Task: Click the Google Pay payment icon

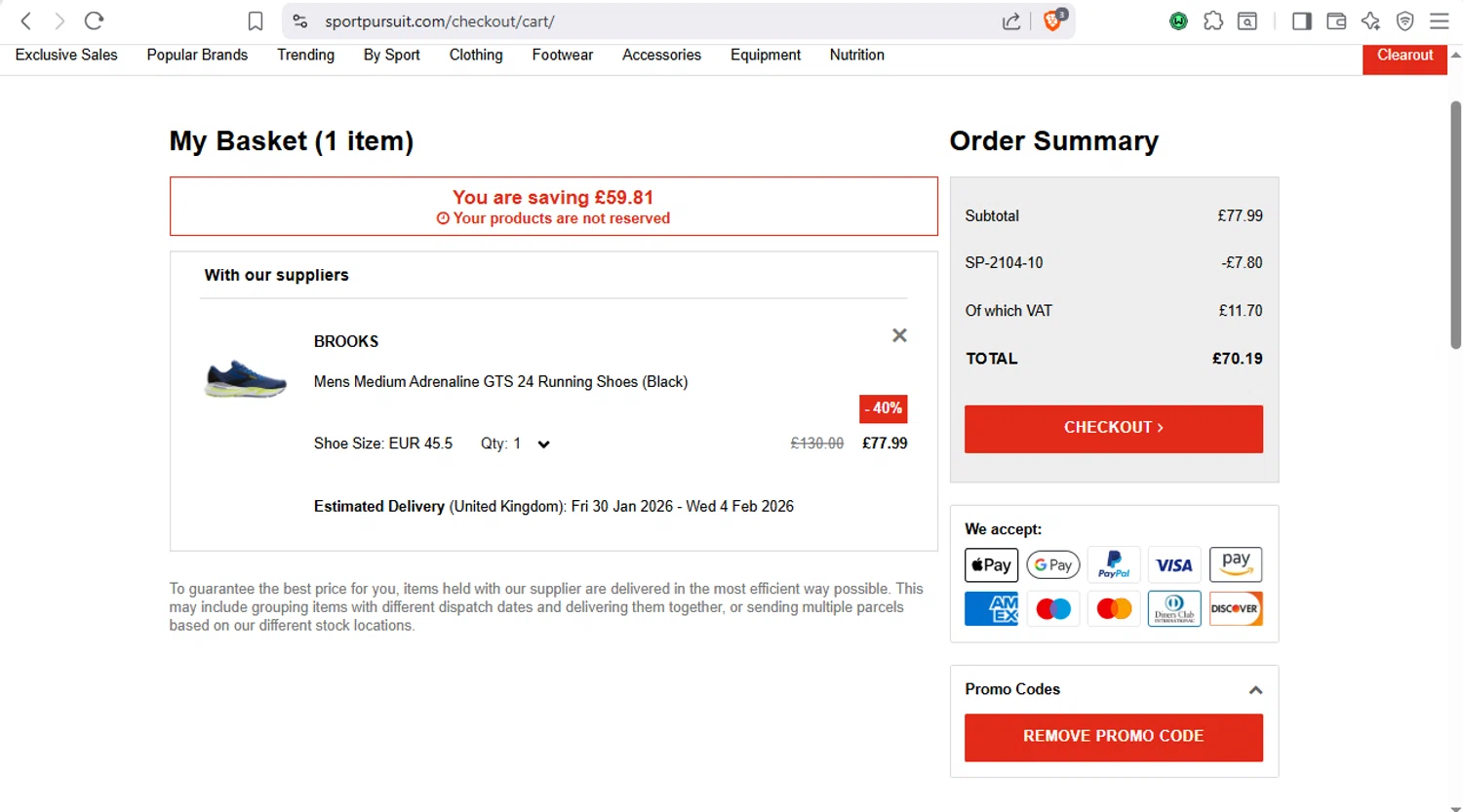Action: (1053, 565)
